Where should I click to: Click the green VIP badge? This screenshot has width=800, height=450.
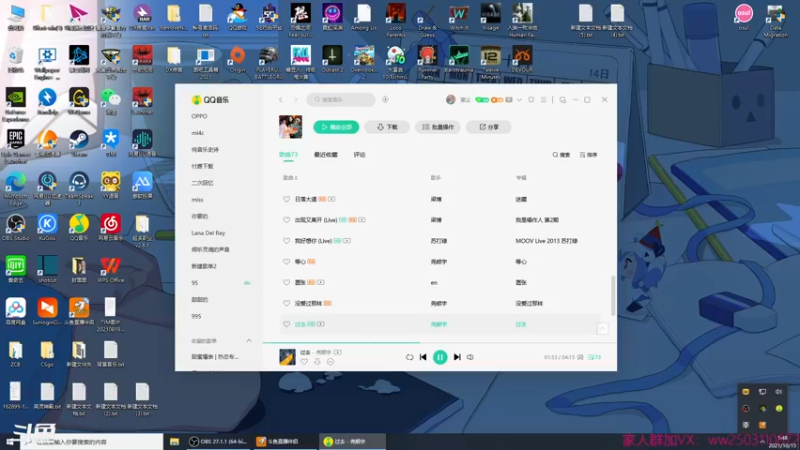coord(482,99)
